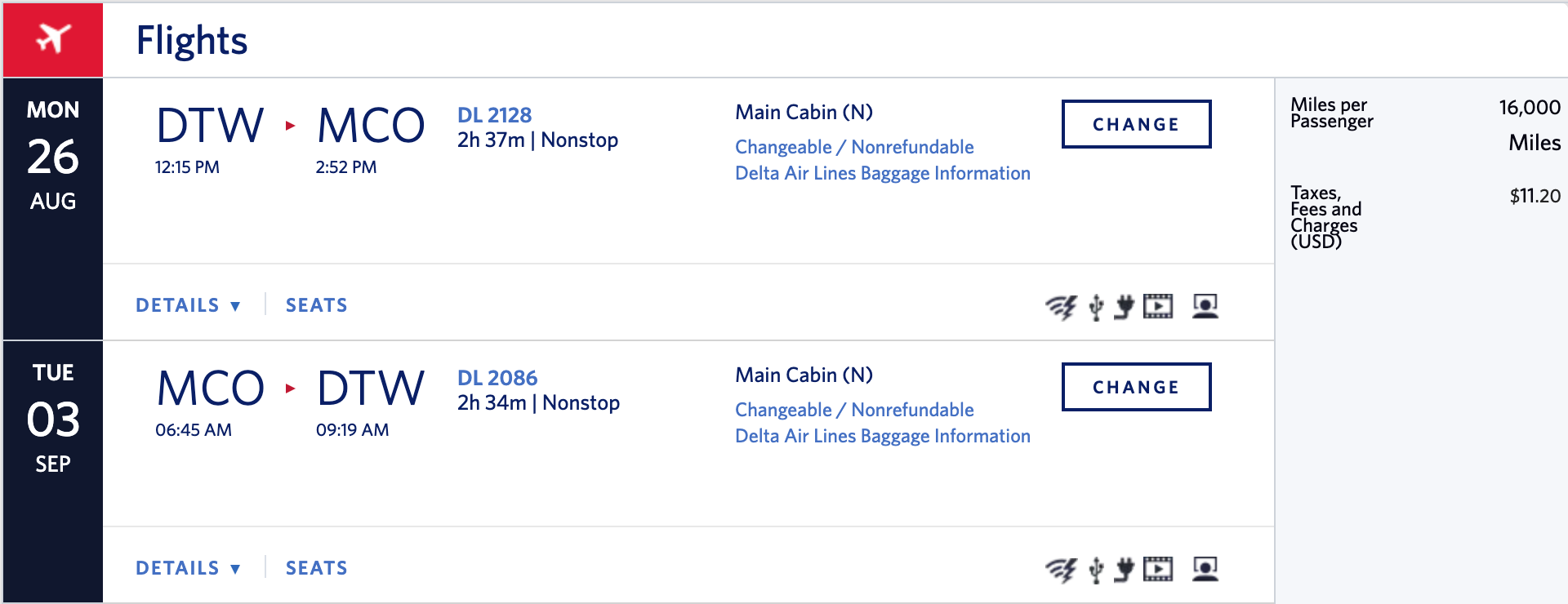This screenshot has height=604, width=1568.
Task: Click streaming video icon on DL 2086 flight
Action: point(1157,569)
